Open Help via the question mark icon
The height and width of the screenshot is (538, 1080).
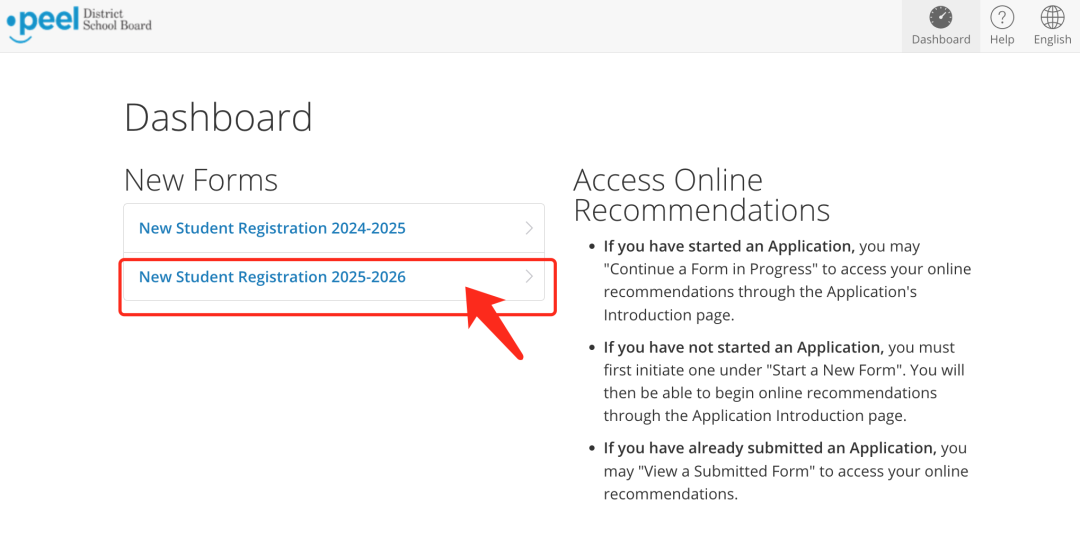[1001, 17]
